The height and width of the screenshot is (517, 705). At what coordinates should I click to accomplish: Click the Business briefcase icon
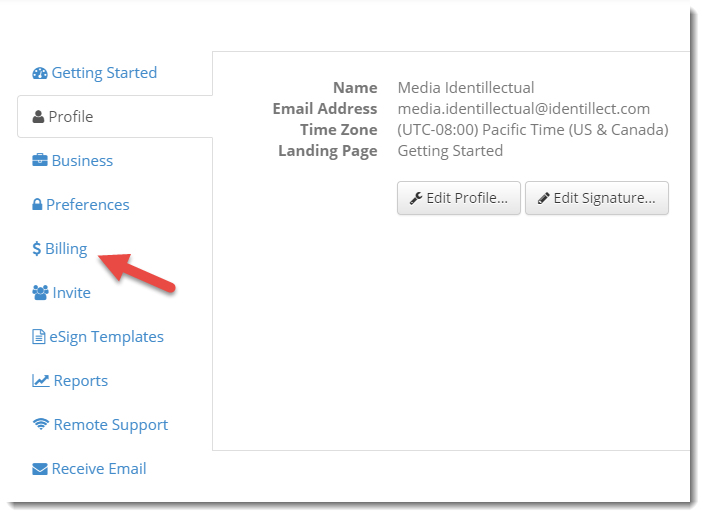(40, 161)
